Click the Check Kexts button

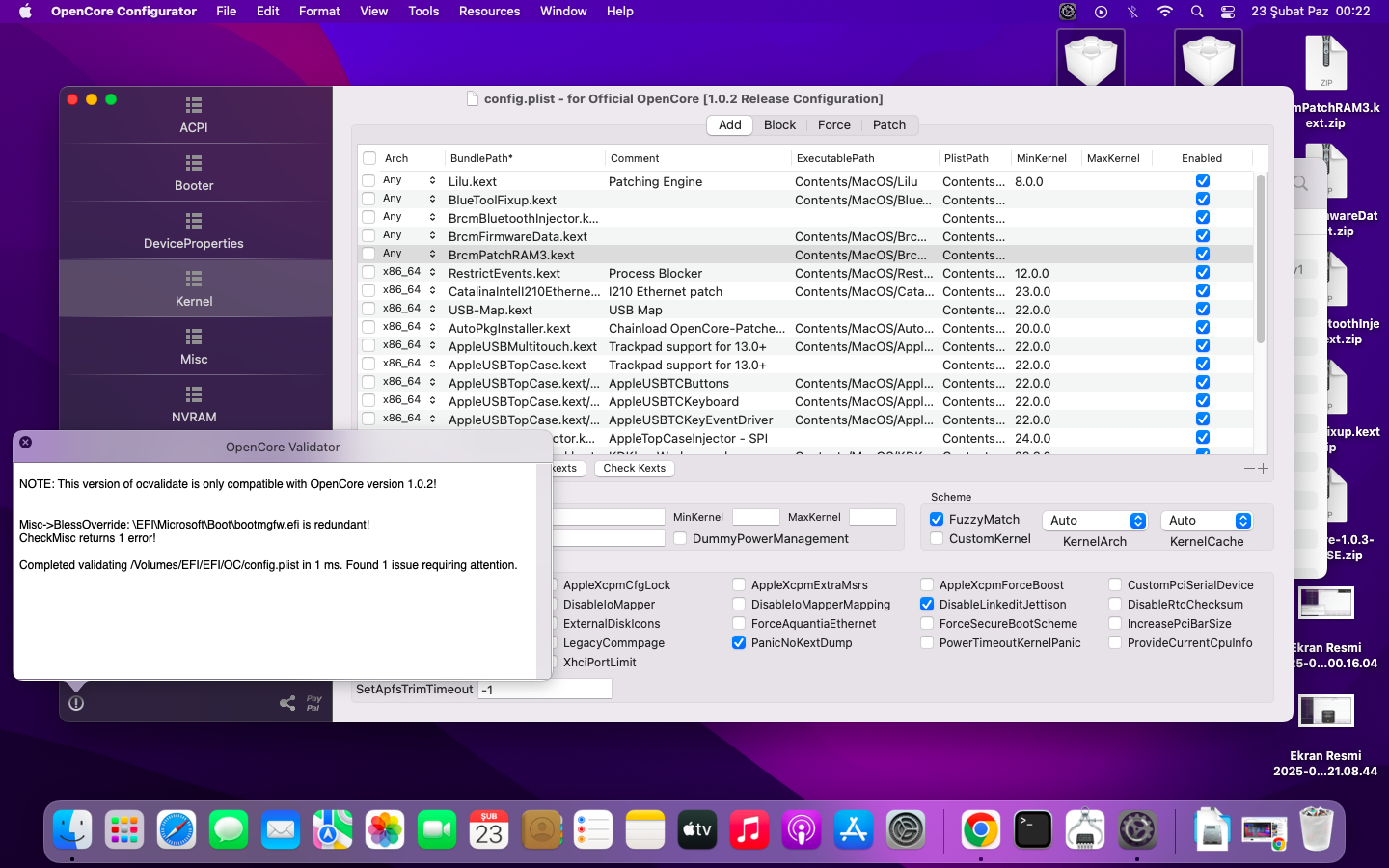point(634,469)
